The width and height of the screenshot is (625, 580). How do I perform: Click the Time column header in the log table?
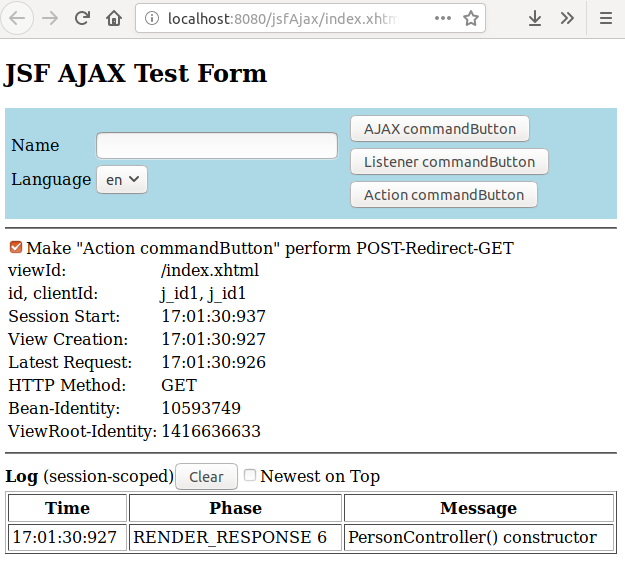click(67, 508)
